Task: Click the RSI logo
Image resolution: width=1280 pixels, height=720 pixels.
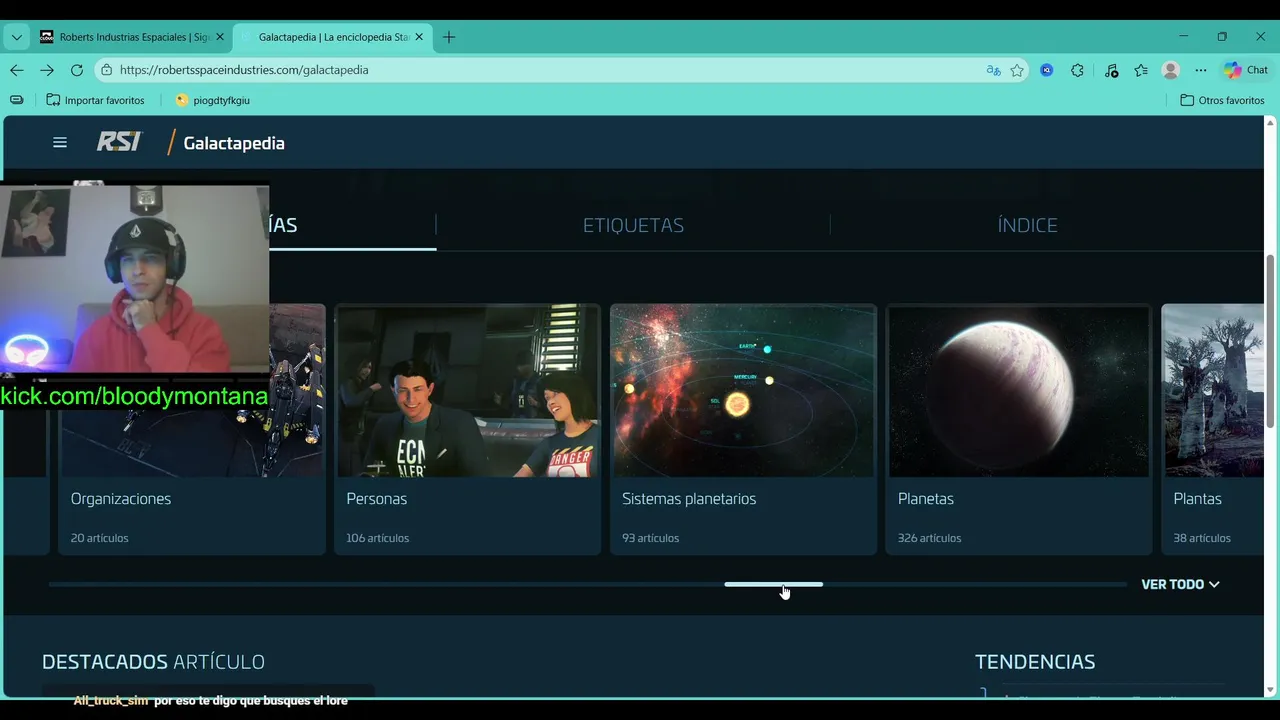Action: click(x=119, y=142)
